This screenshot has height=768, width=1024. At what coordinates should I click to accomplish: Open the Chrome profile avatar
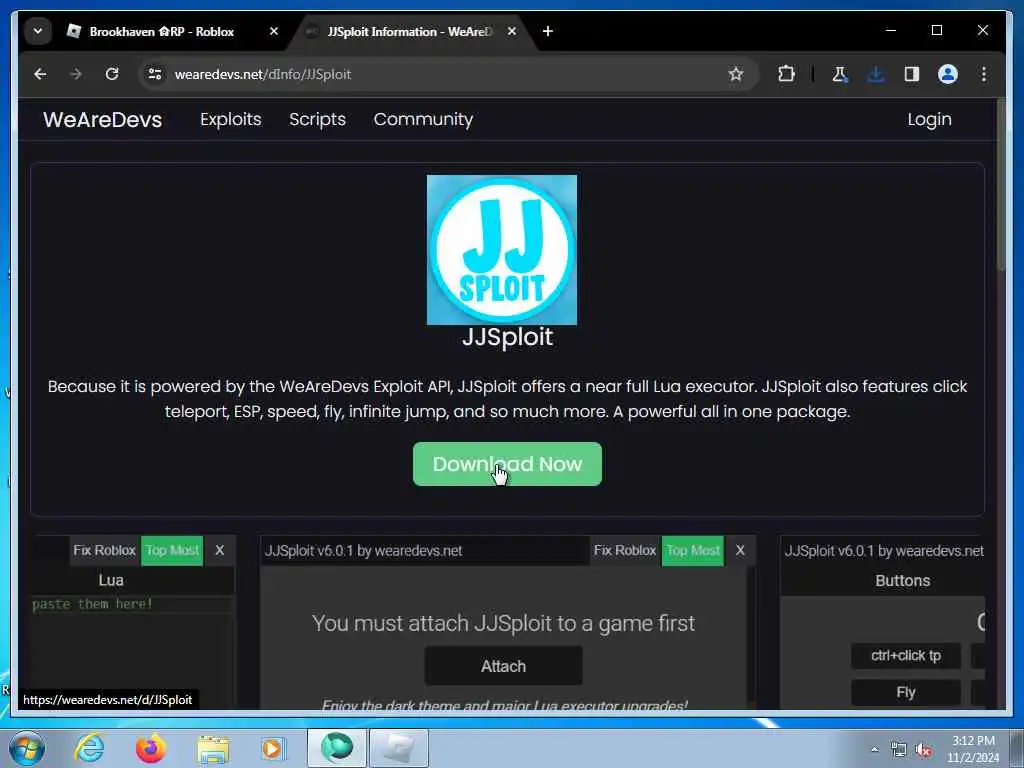948,74
